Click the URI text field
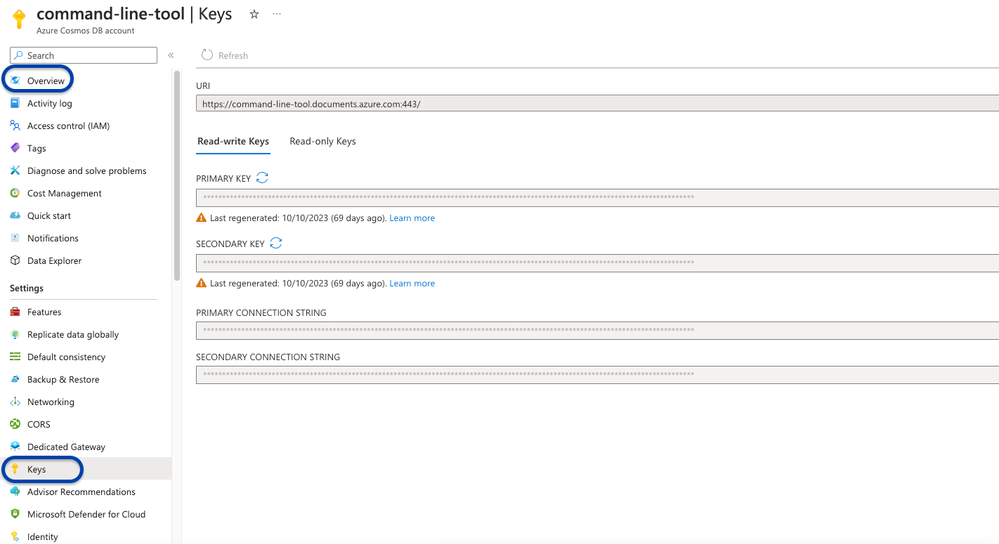This screenshot has width=999, height=544. coord(598,104)
